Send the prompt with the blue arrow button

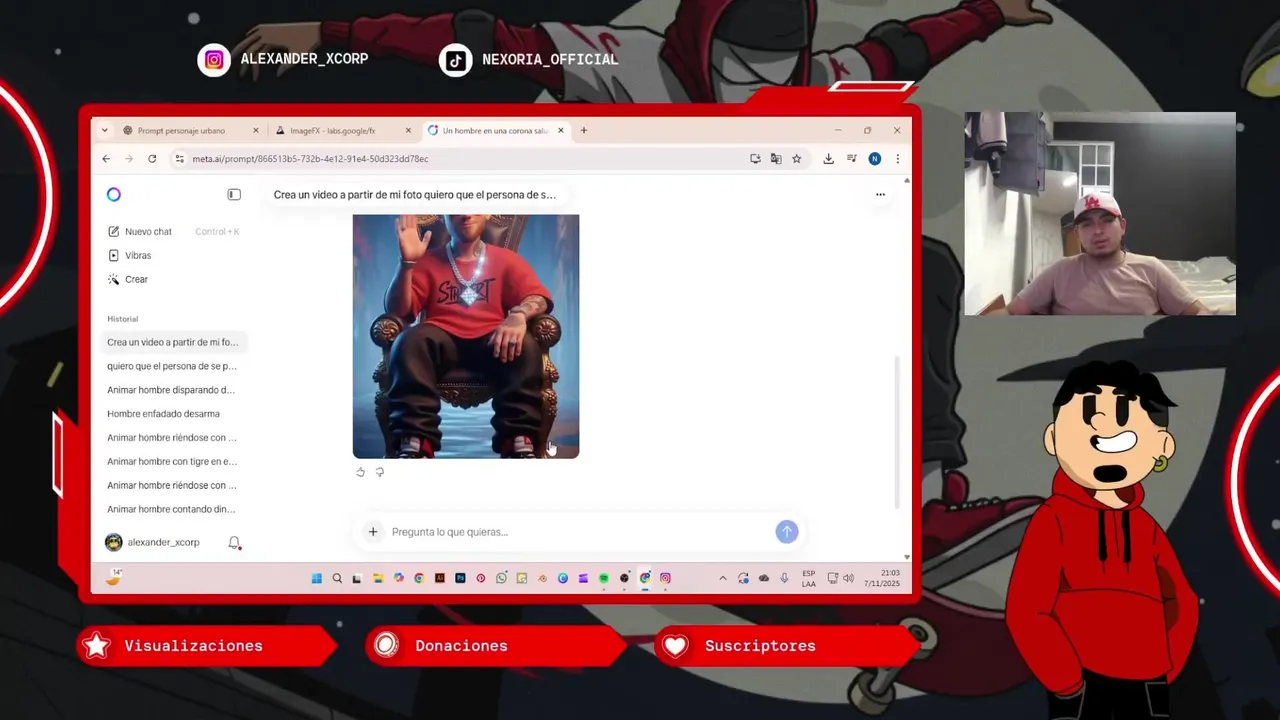click(787, 532)
